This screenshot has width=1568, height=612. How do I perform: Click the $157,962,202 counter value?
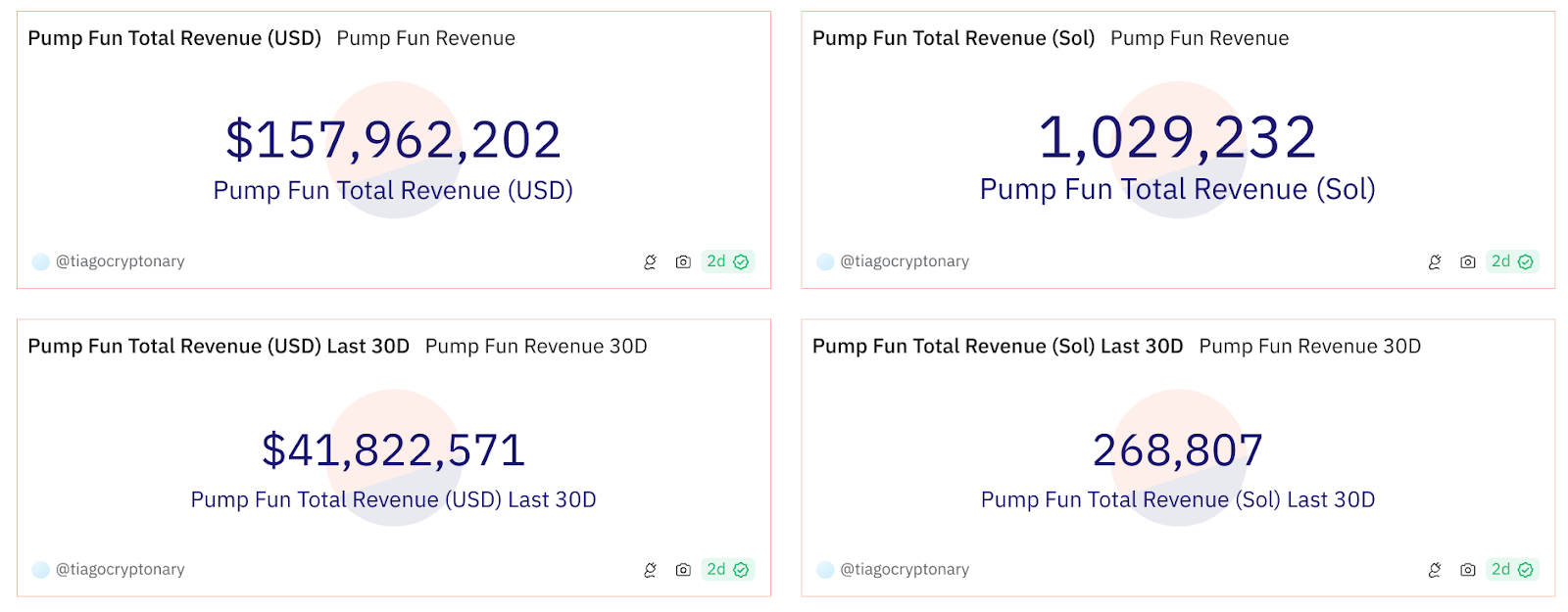point(393,139)
